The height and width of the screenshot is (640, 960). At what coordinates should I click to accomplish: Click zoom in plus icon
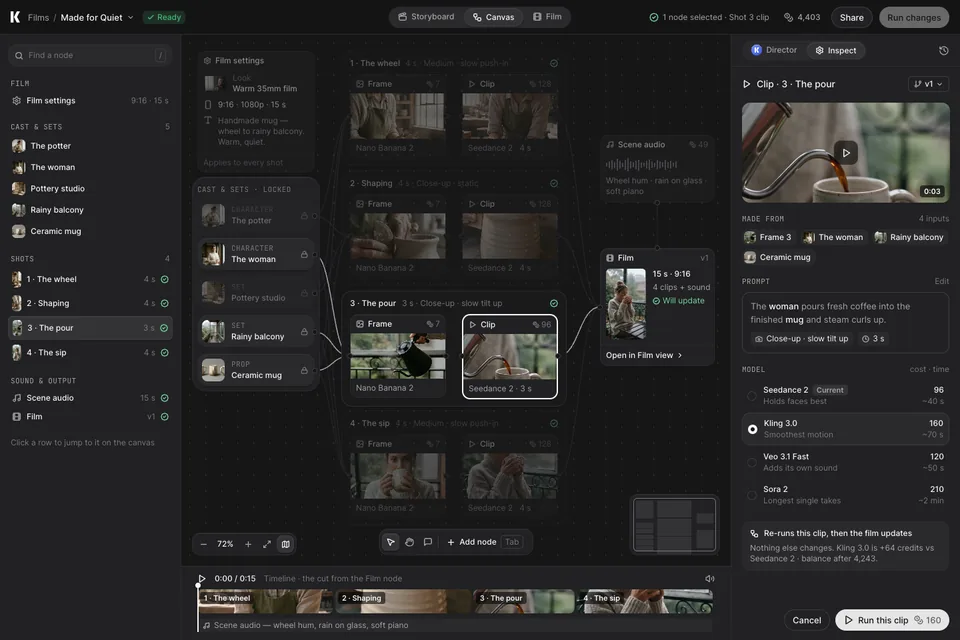click(248, 544)
